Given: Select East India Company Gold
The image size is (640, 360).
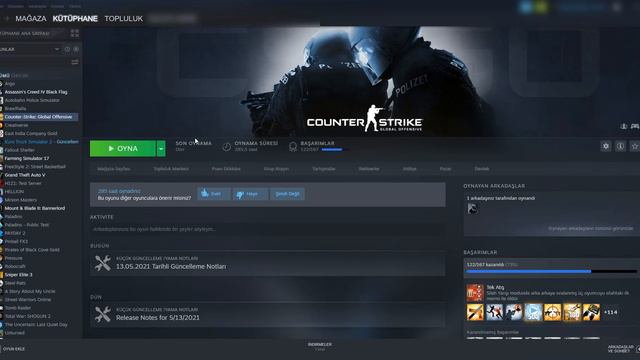Looking at the screenshot, I should (31, 133).
